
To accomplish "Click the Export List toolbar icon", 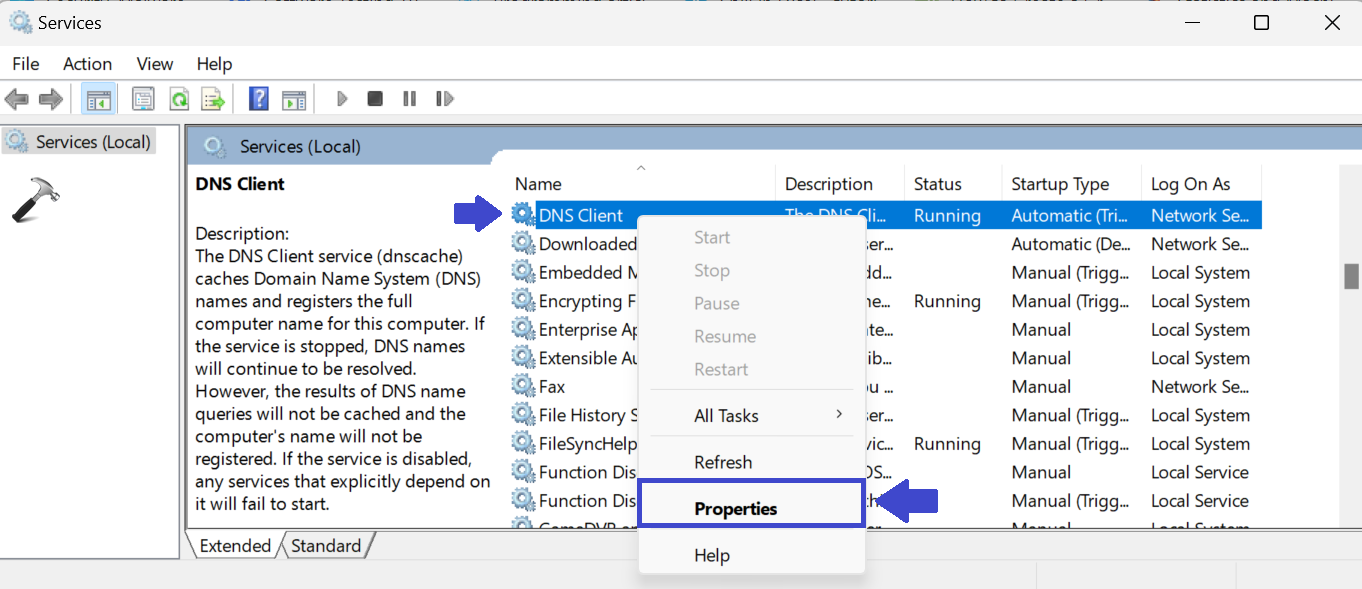I will [212, 99].
